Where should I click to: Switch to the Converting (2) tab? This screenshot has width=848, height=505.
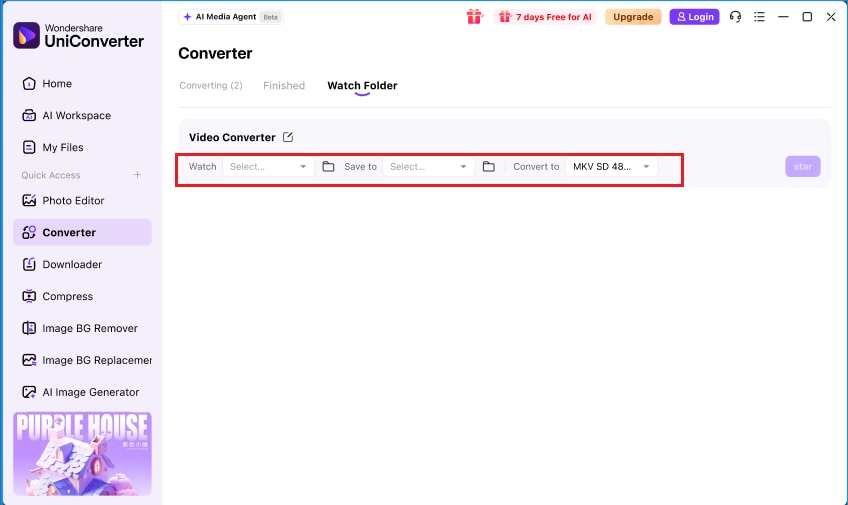[x=211, y=85]
